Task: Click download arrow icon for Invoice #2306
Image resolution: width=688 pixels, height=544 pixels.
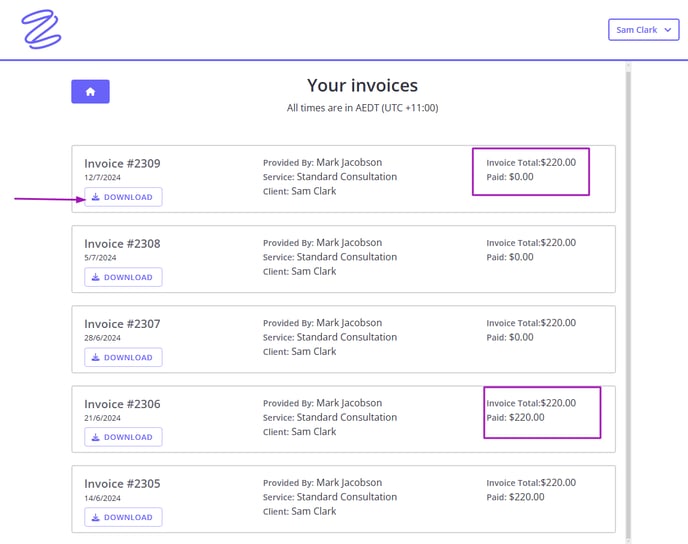Action: coord(95,437)
